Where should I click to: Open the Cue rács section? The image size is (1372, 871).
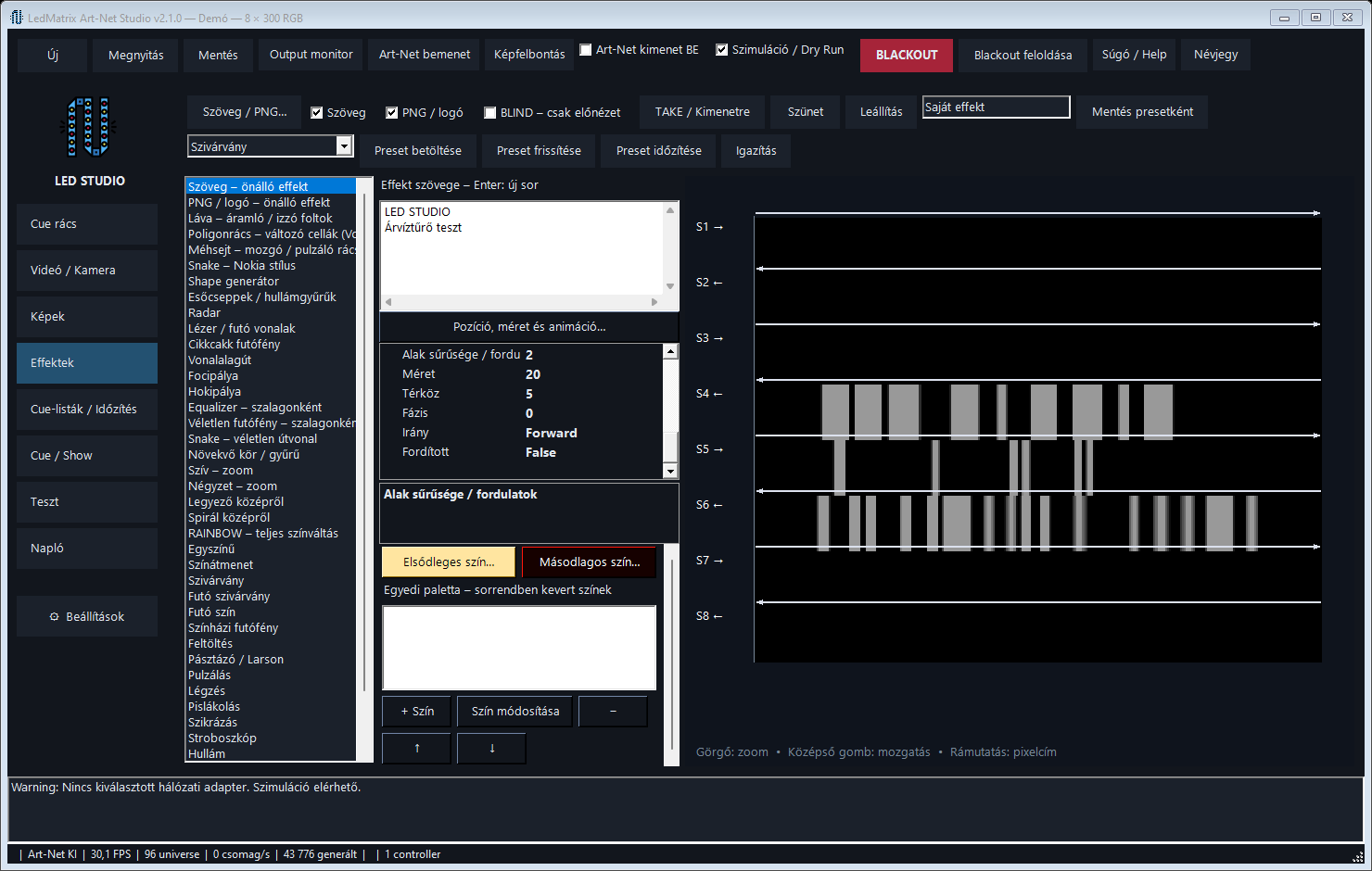(87, 224)
